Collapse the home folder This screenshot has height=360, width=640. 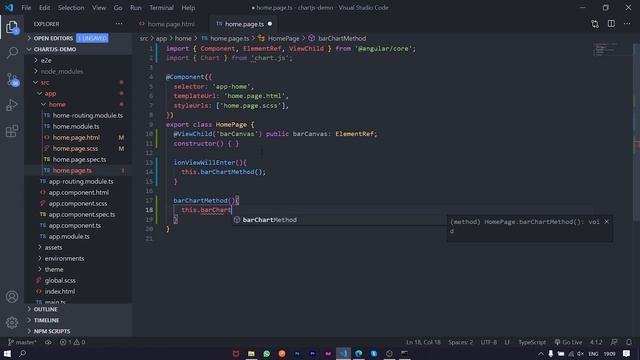click(x=57, y=104)
